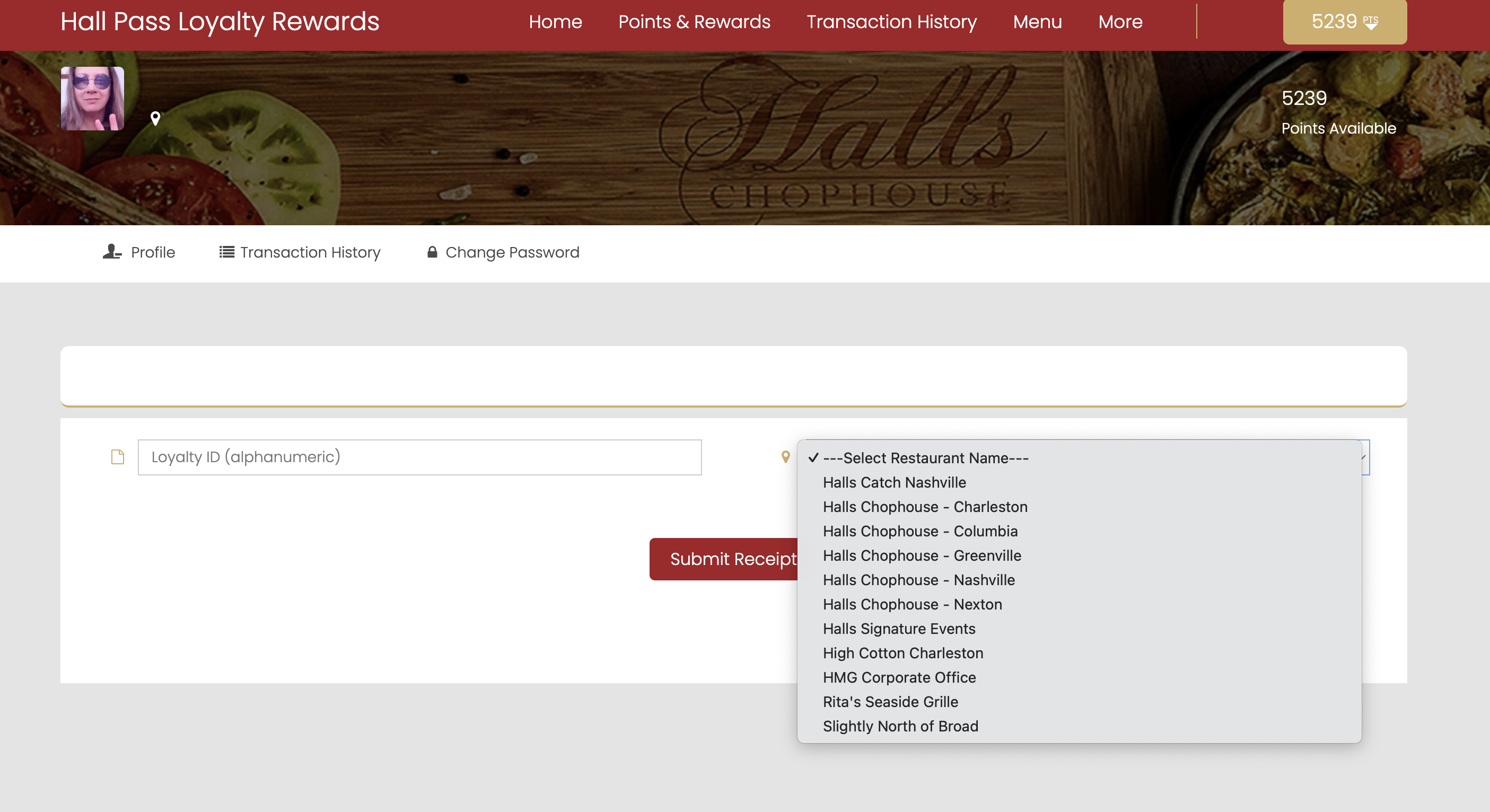The height and width of the screenshot is (812, 1490).
Task: Open the More menu in the navbar
Action: (1120, 22)
